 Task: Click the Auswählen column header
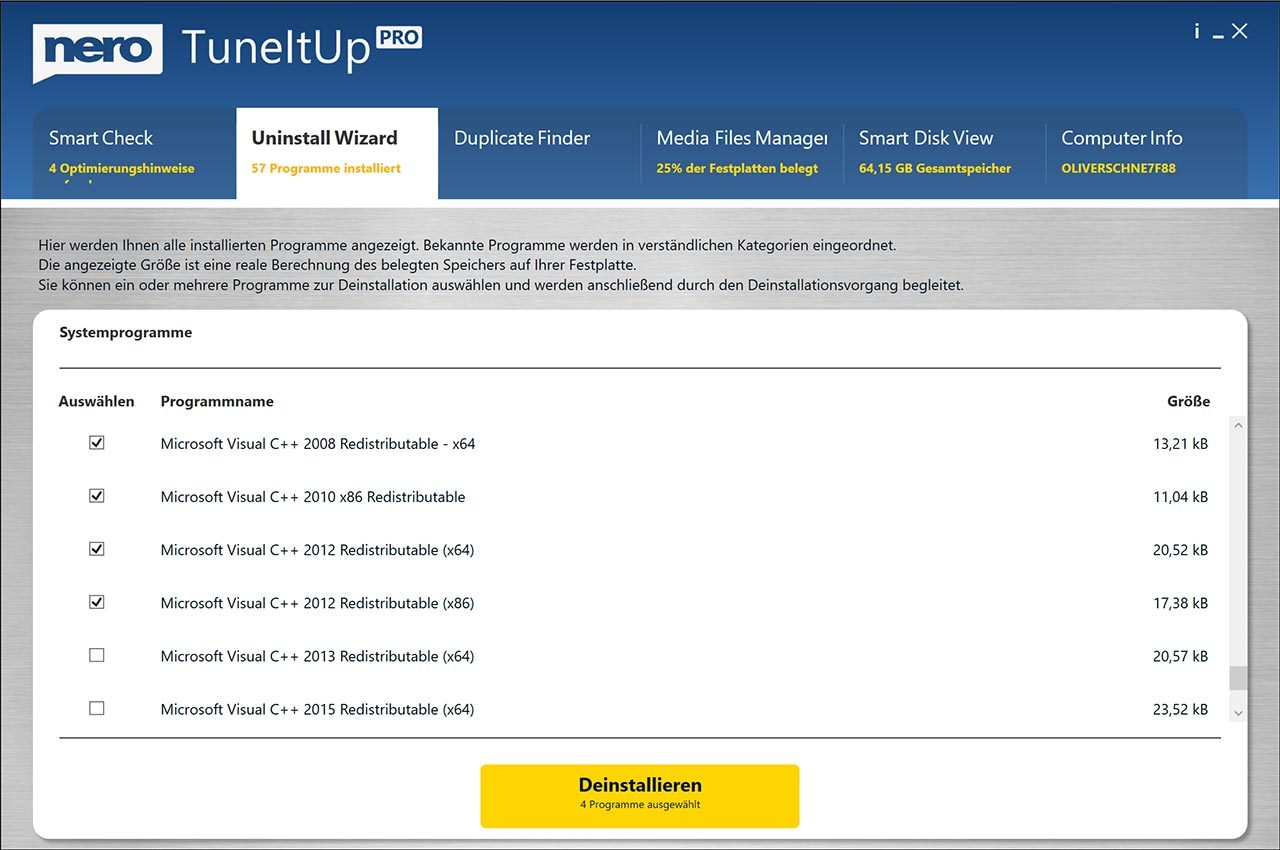click(x=96, y=401)
